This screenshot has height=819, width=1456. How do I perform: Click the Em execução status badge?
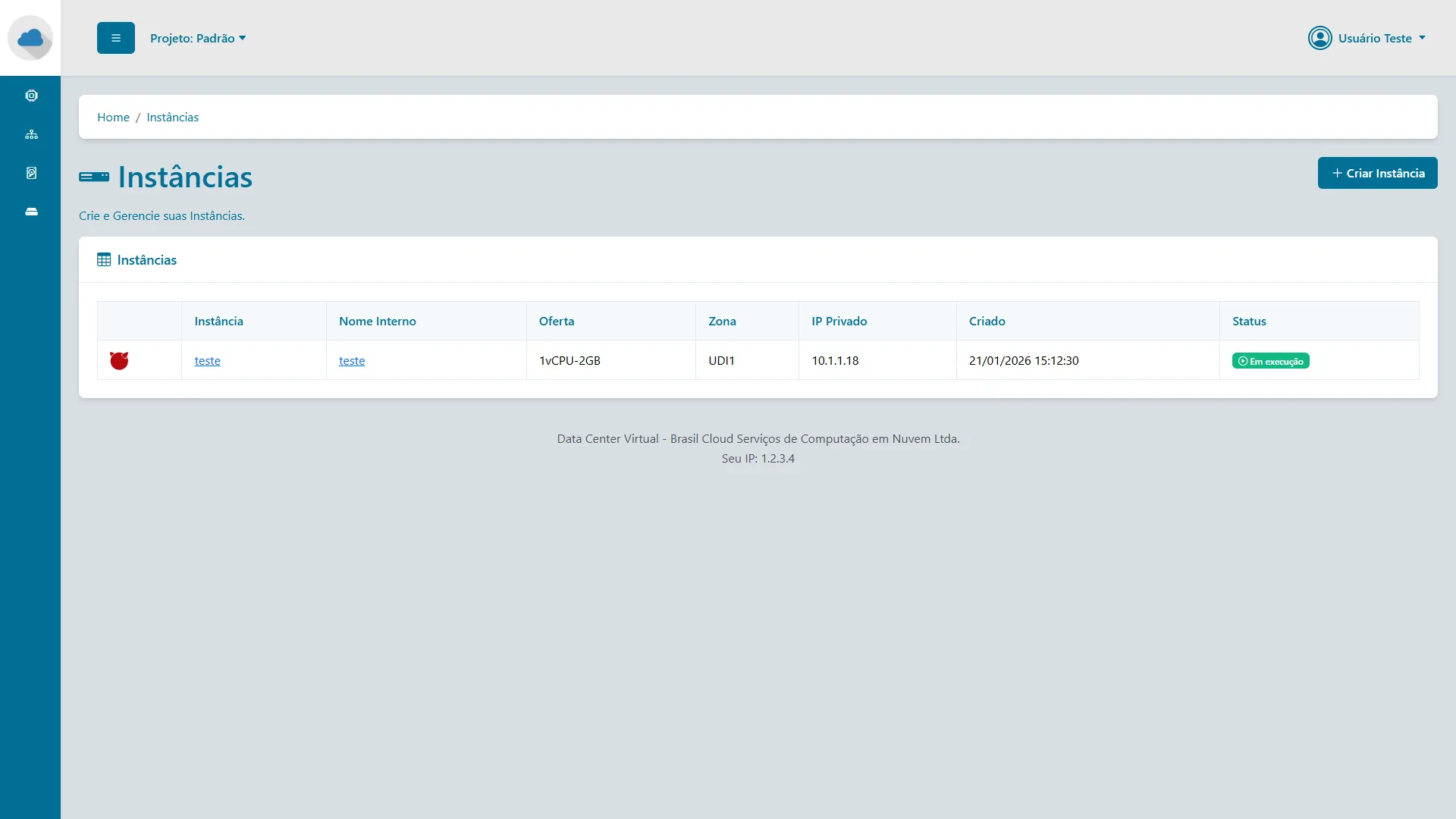click(x=1271, y=361)
